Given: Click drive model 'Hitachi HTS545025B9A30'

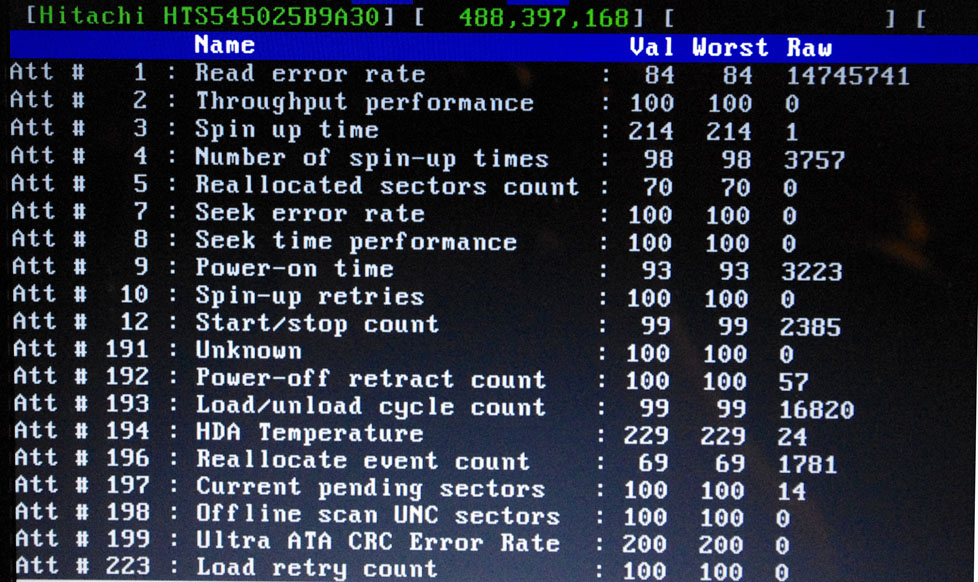Looking at the screenshot, I should pyautogui.click(x=209, y=15).
